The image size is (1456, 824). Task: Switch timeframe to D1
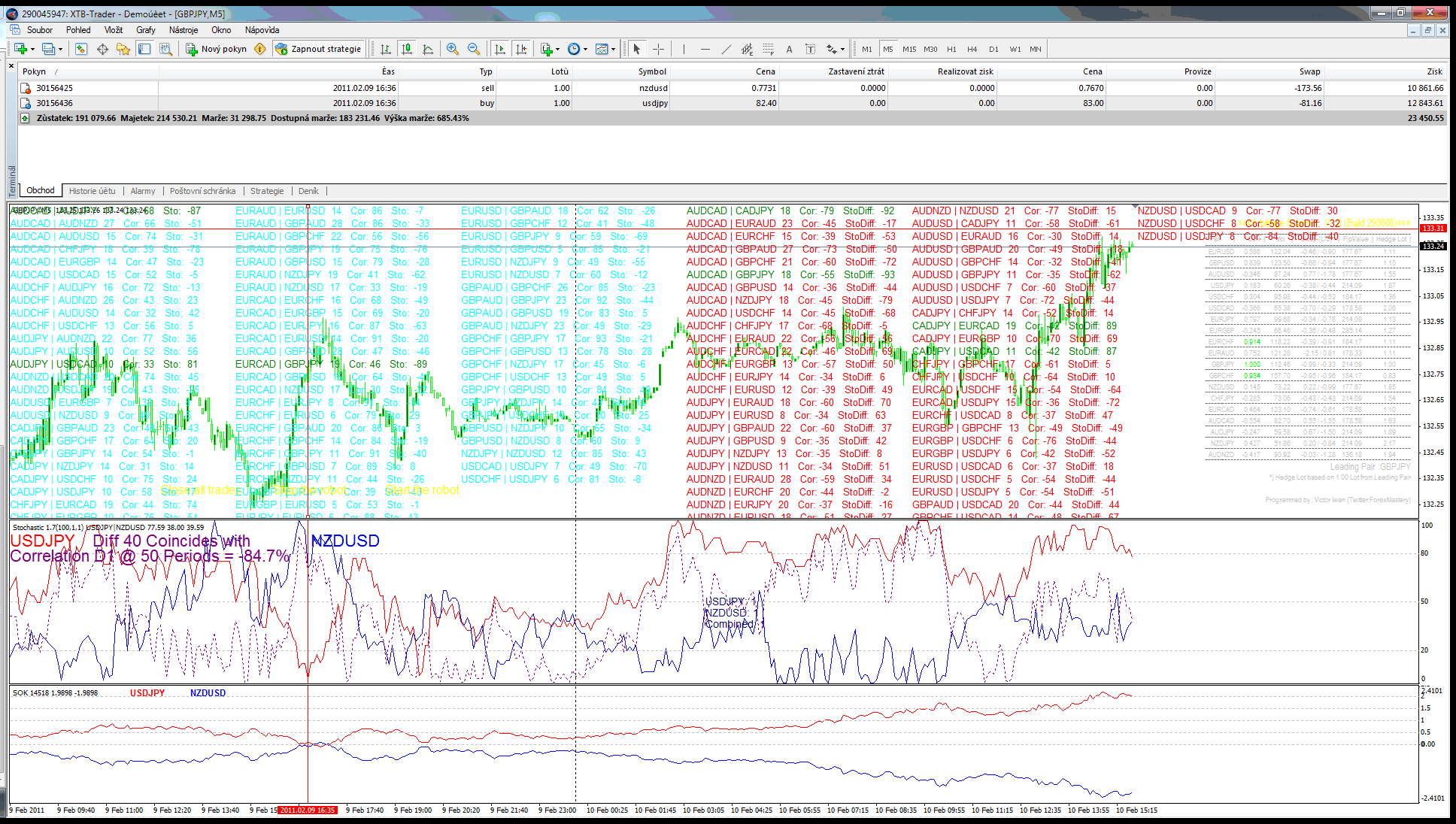(993, 49)
